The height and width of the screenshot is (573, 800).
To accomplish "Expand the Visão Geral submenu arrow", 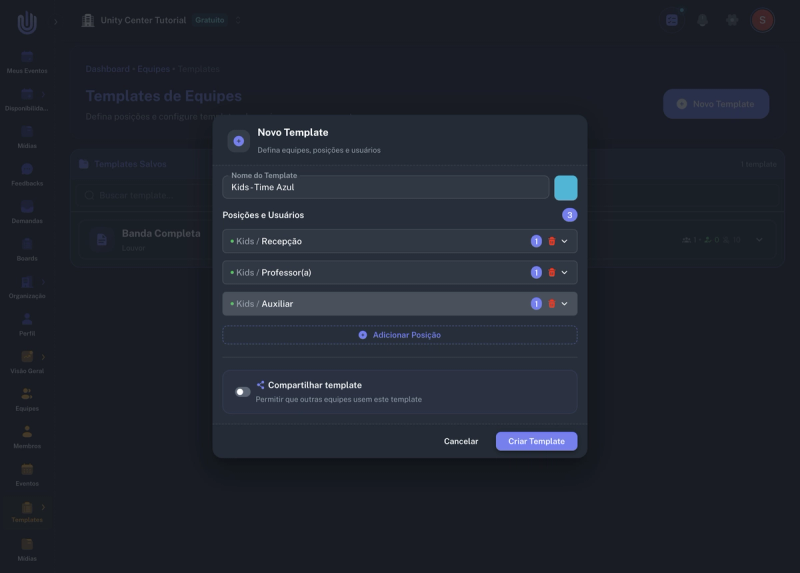I will pos(43,357).
